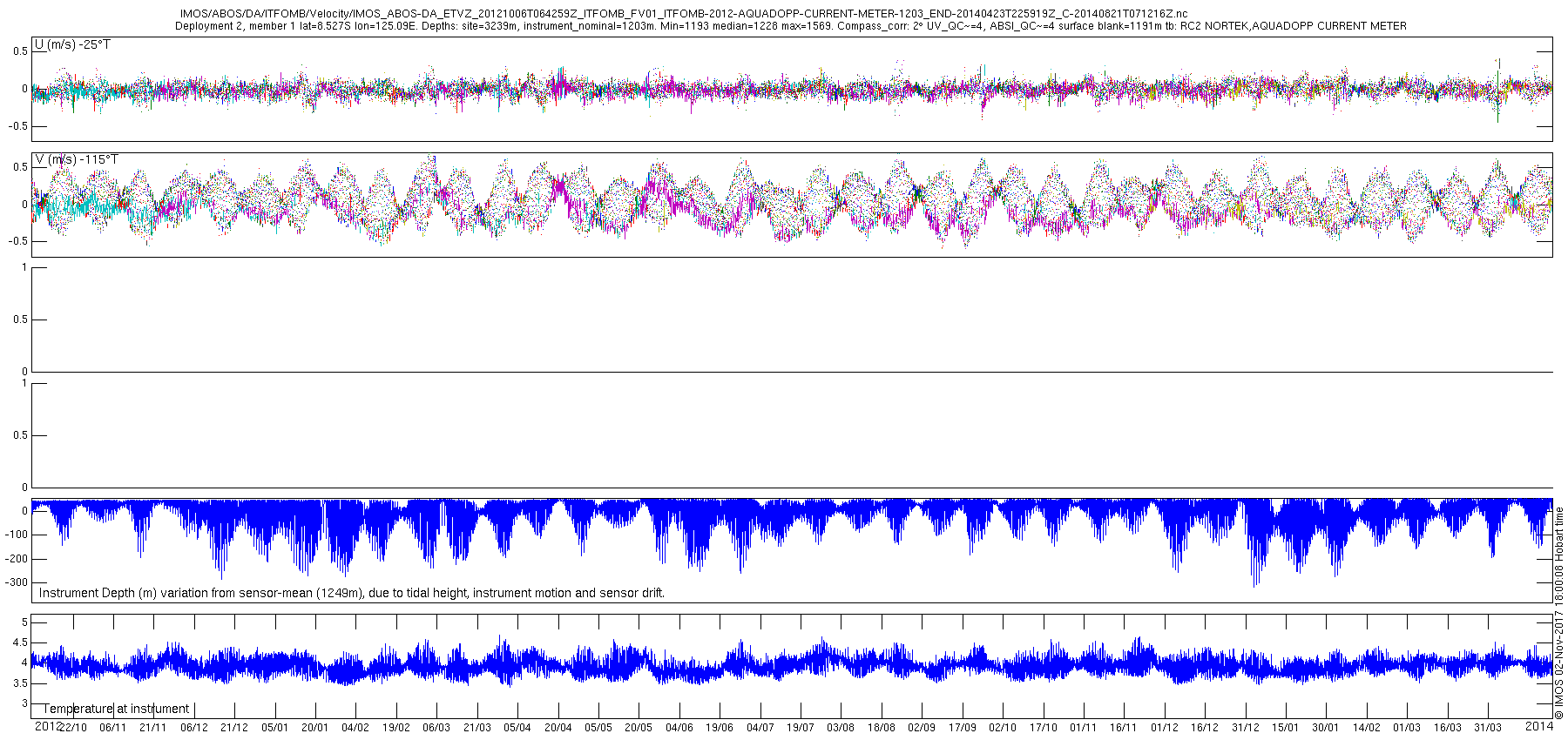
Task: Click the -100 tick on depth axis
Action: pyautogui.click(x=17, y=535)
